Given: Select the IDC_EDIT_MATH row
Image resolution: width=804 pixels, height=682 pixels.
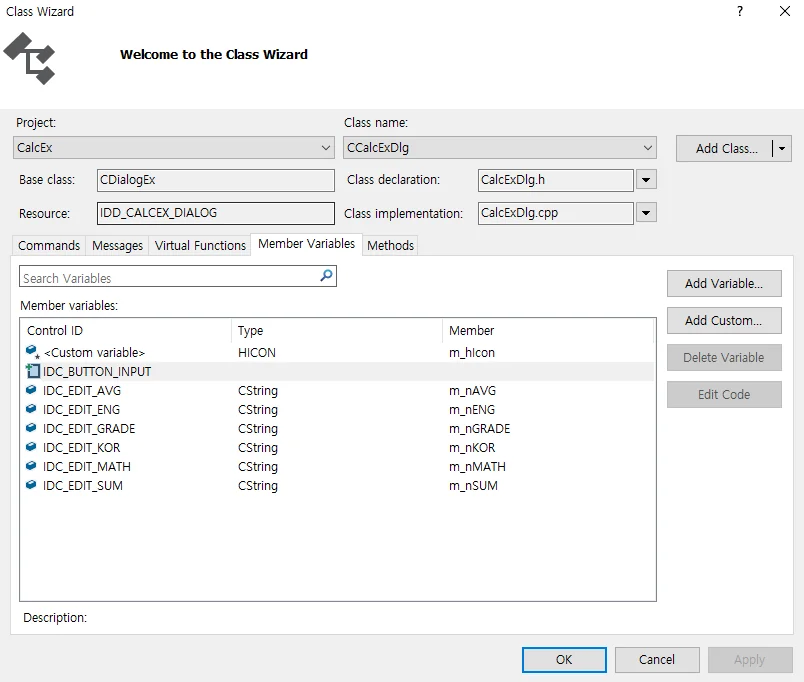Looking at the screenshot, I should 338,466.
